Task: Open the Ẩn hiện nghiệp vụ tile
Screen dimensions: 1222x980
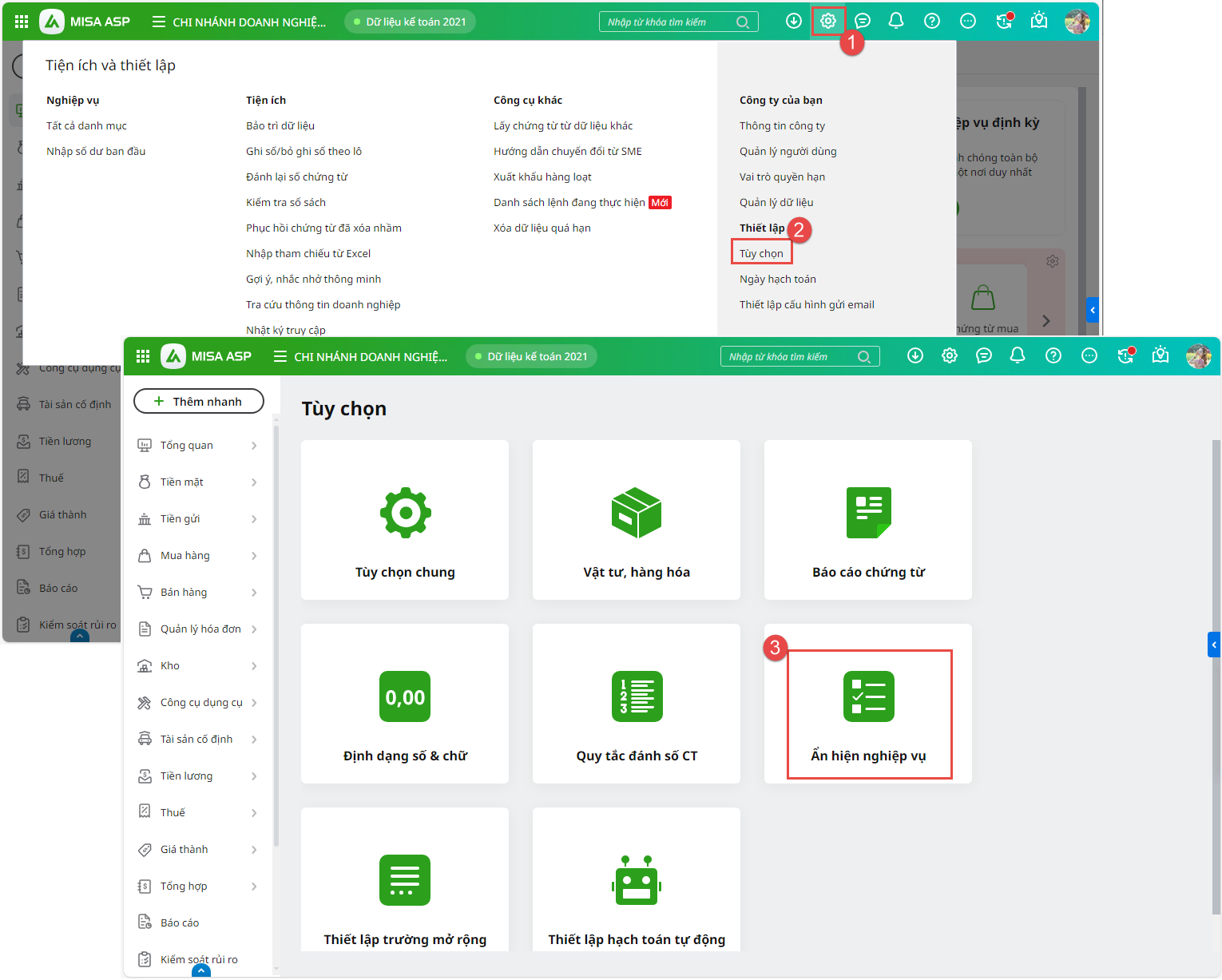Action: coord(868,713)
